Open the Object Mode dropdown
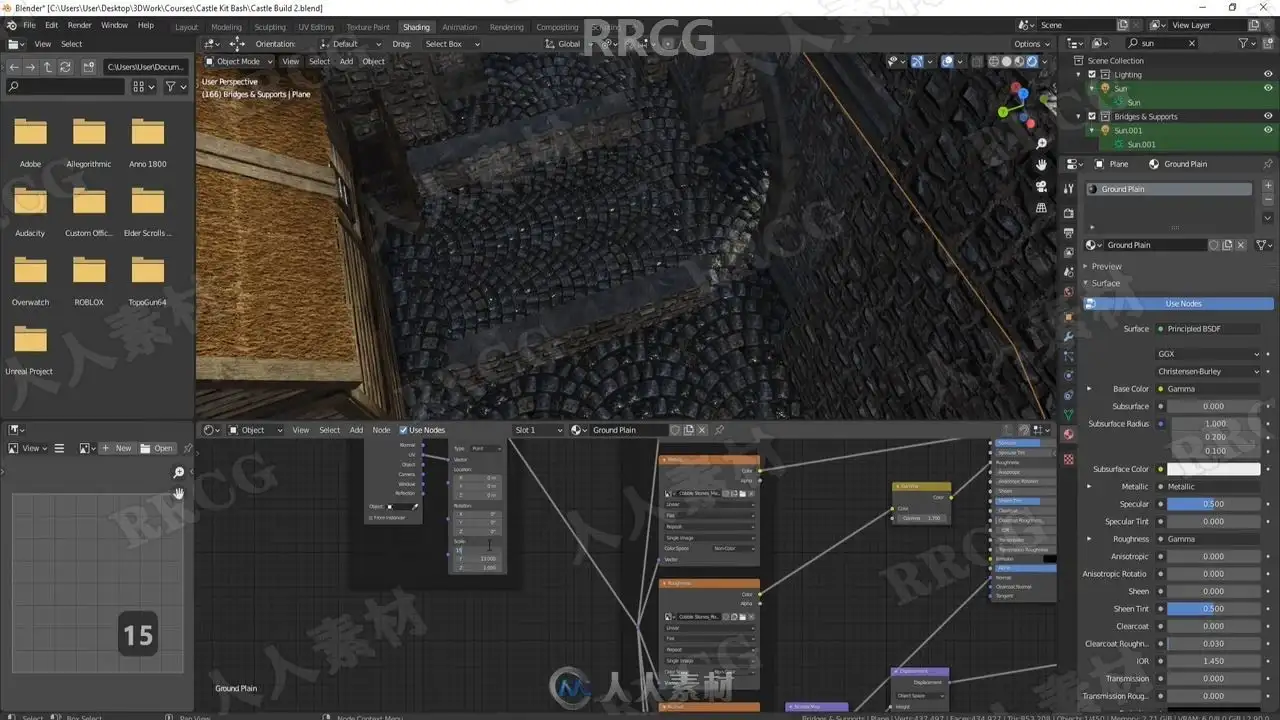This screenshot has width=1280, height=720. coord(238,61)
